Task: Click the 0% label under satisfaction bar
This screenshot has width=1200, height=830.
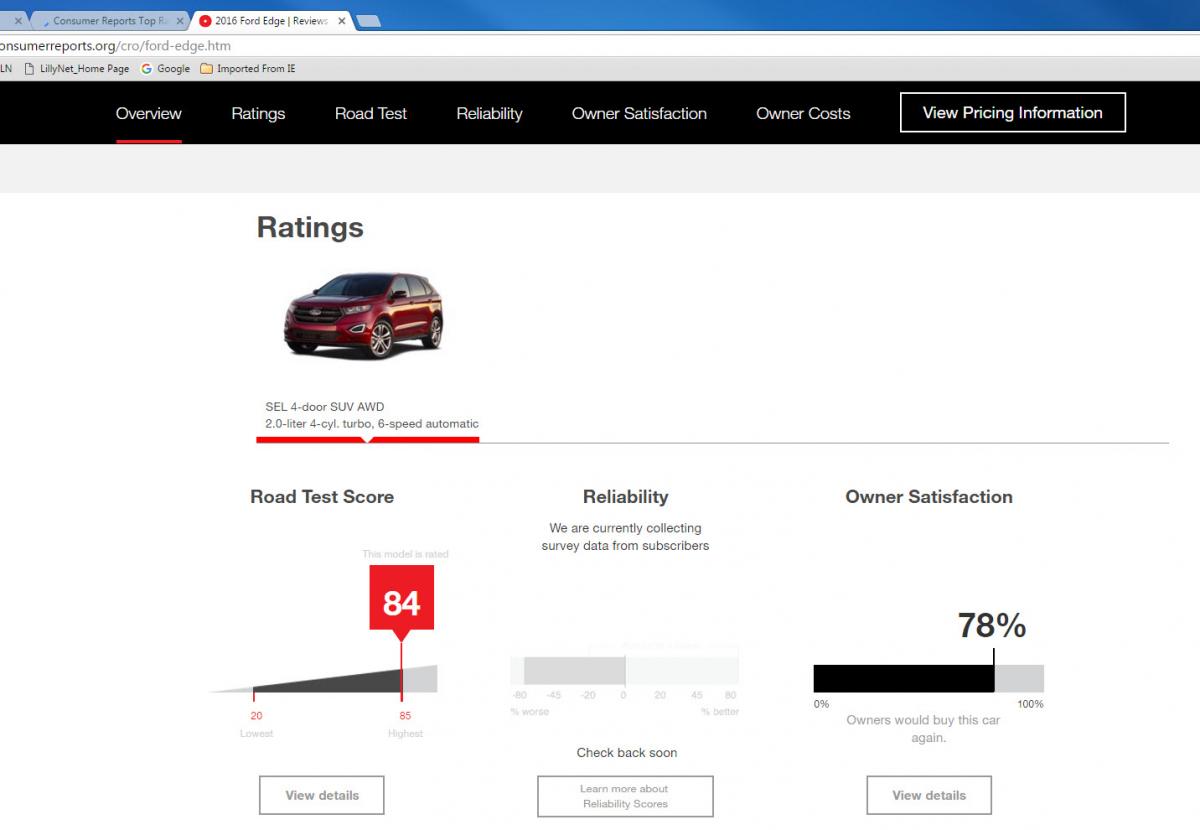Action: (x=821, y=704)
